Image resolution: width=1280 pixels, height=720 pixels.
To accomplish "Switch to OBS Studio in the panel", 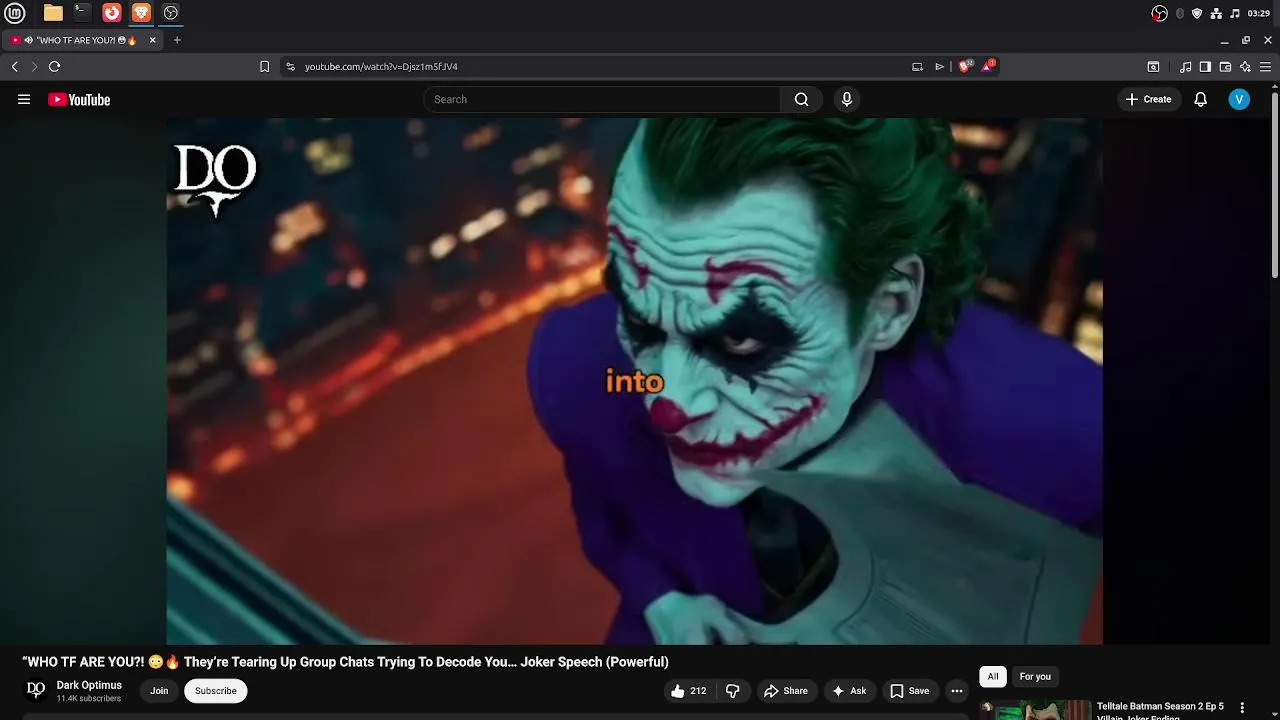I will pyautogui.click(x=171, y=13).
